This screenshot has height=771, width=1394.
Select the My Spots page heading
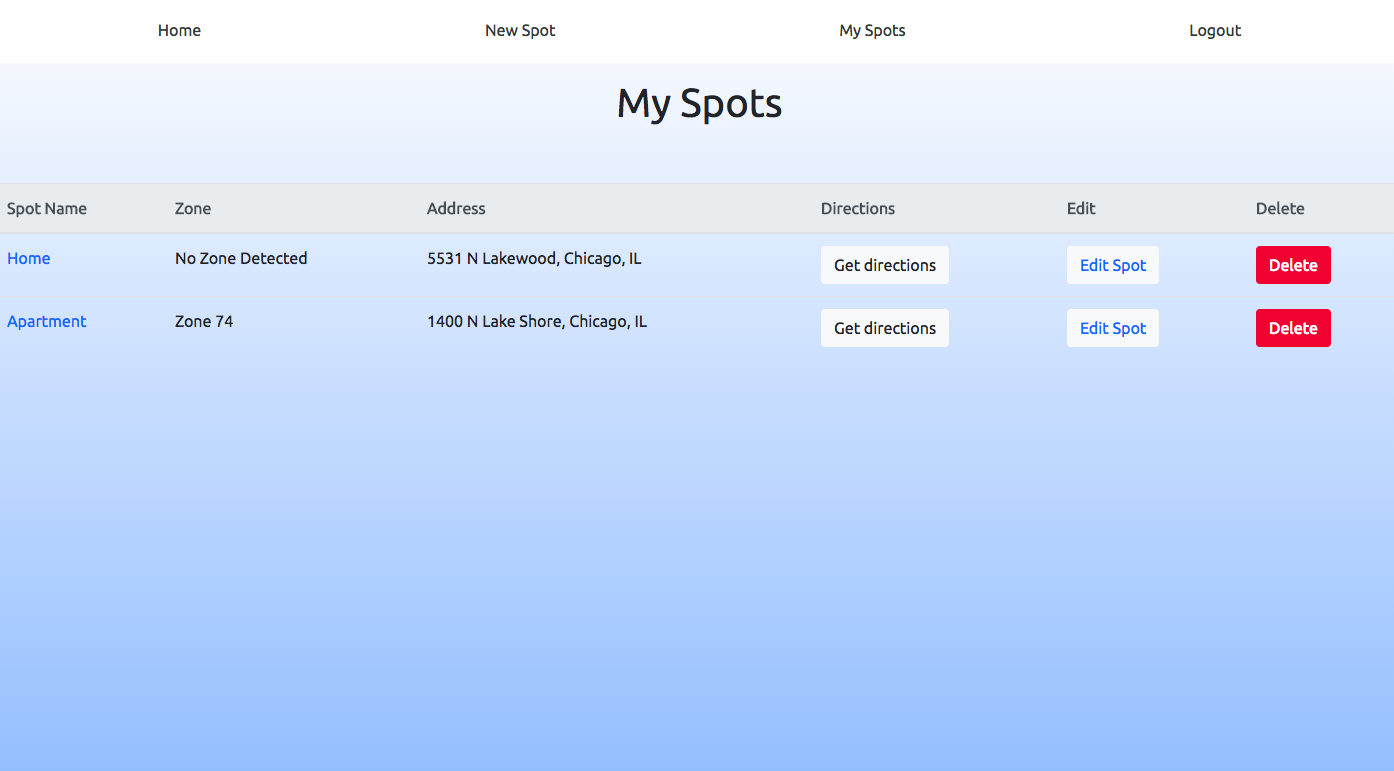tap(699, 104)
